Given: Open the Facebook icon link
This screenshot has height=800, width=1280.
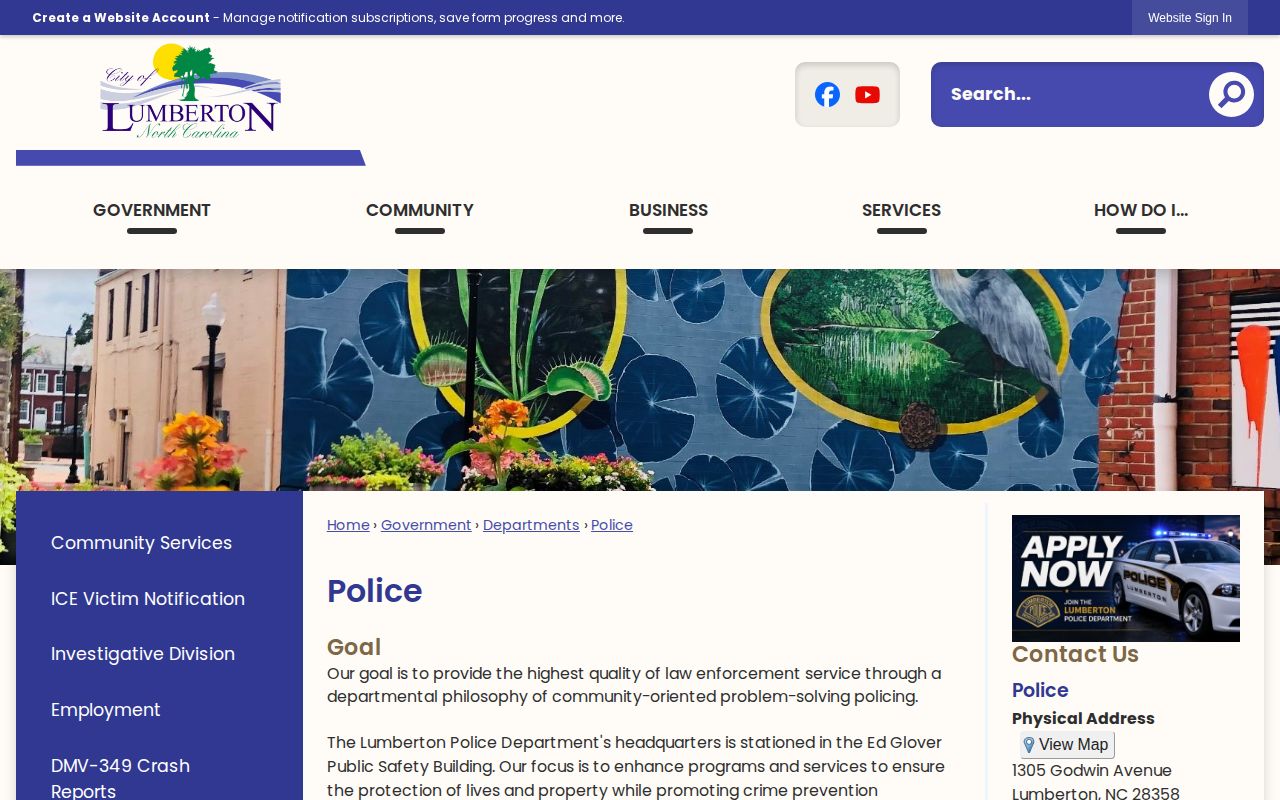Looking at the screenshot, I should (x=827, y=94).
